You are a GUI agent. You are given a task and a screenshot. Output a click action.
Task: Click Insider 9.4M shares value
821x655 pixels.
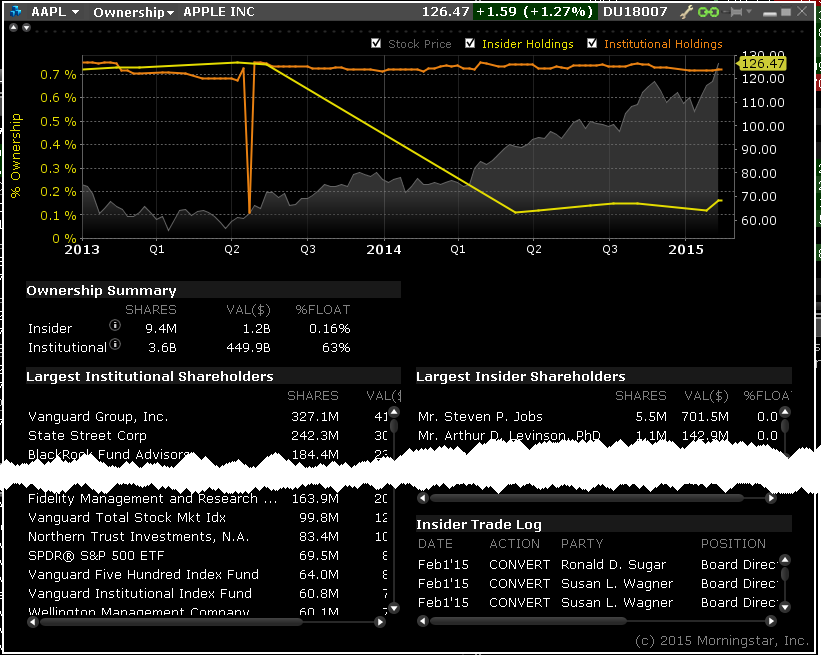(x=161, y=329)
